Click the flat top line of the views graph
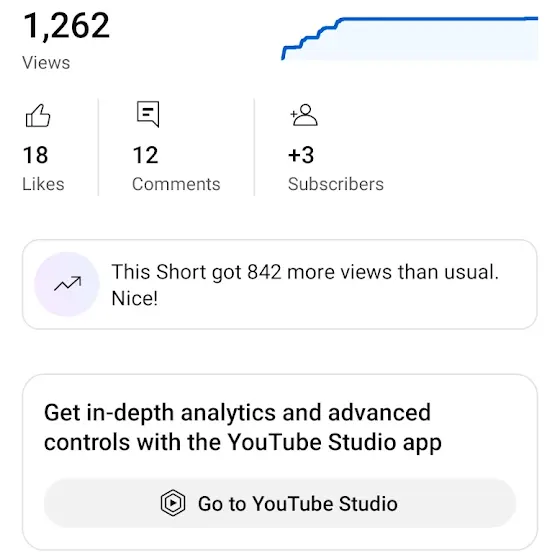The width and height of the screenshot is (560, 560). [439, 19]
